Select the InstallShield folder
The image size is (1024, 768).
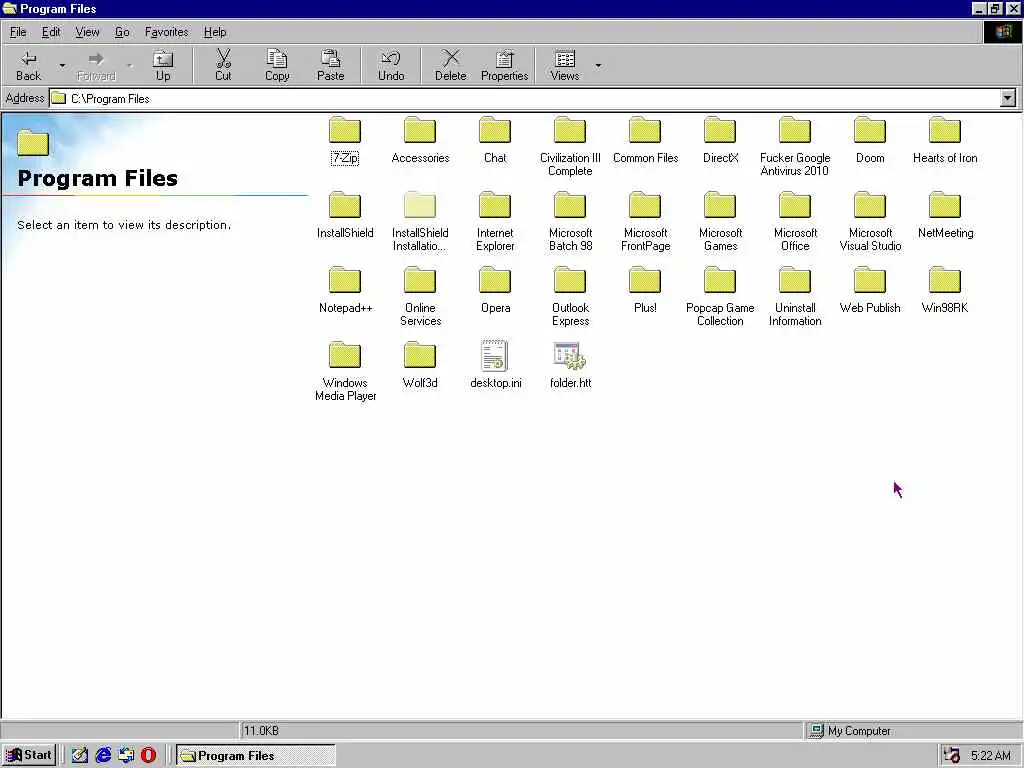pyautogui.click(x=345, y=216)
